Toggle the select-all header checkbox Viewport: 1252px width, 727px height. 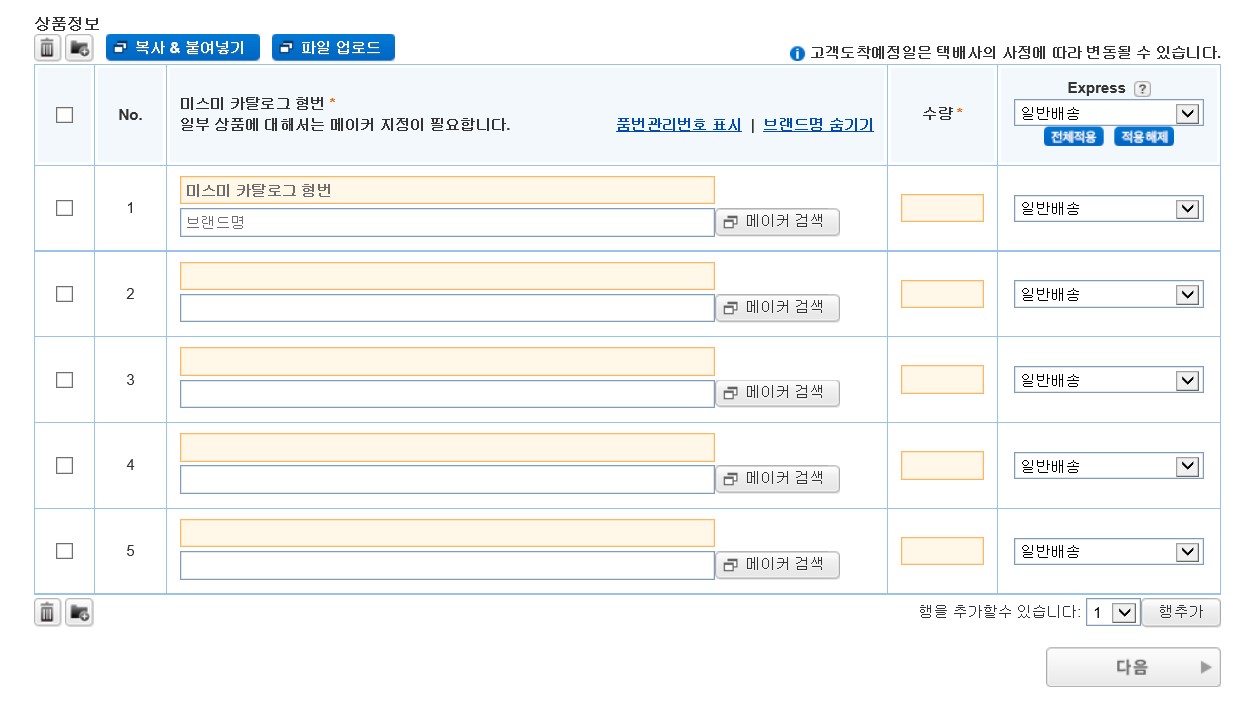65,115
